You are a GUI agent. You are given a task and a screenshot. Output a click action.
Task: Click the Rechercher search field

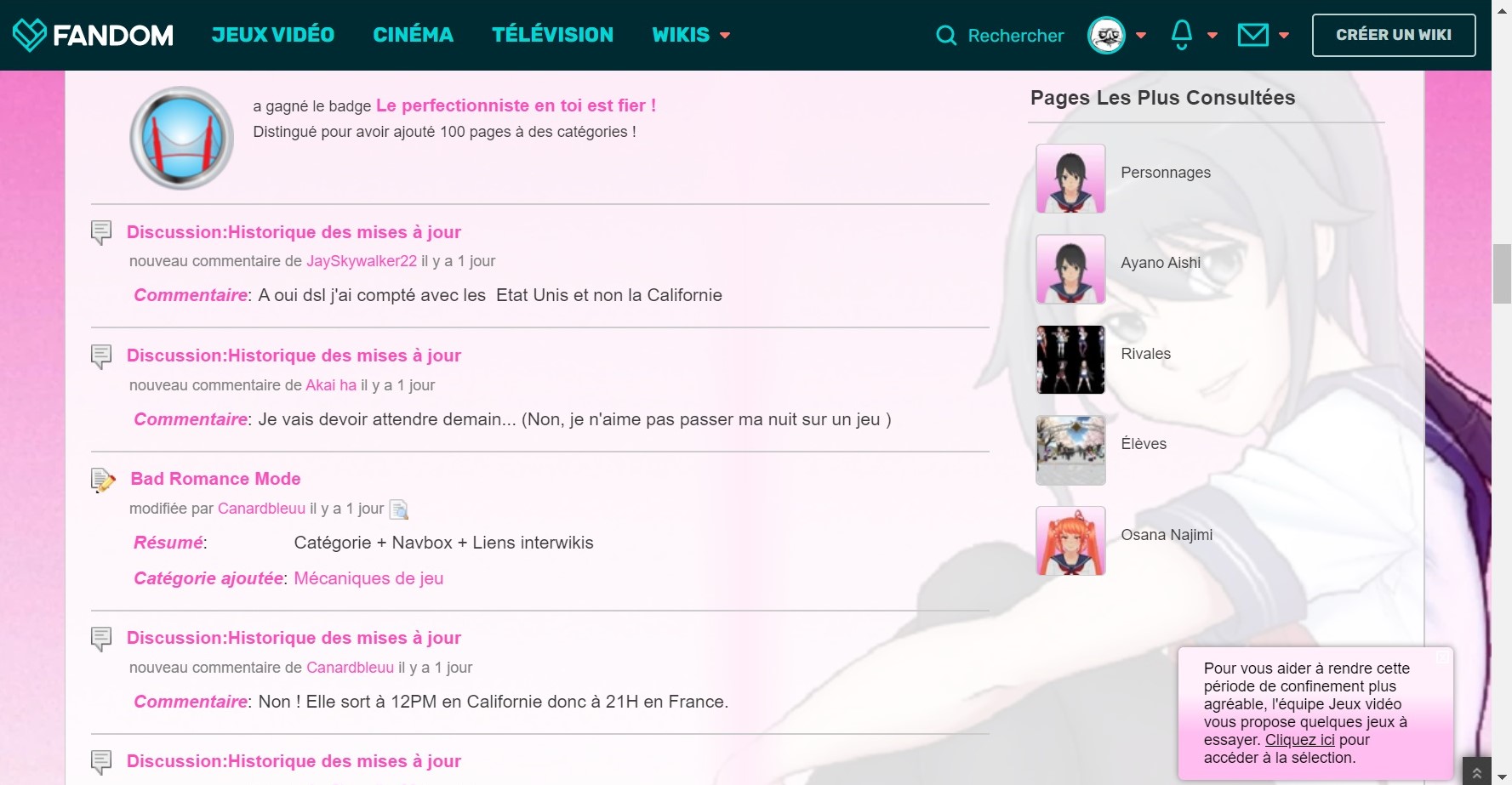point(1016,36)
